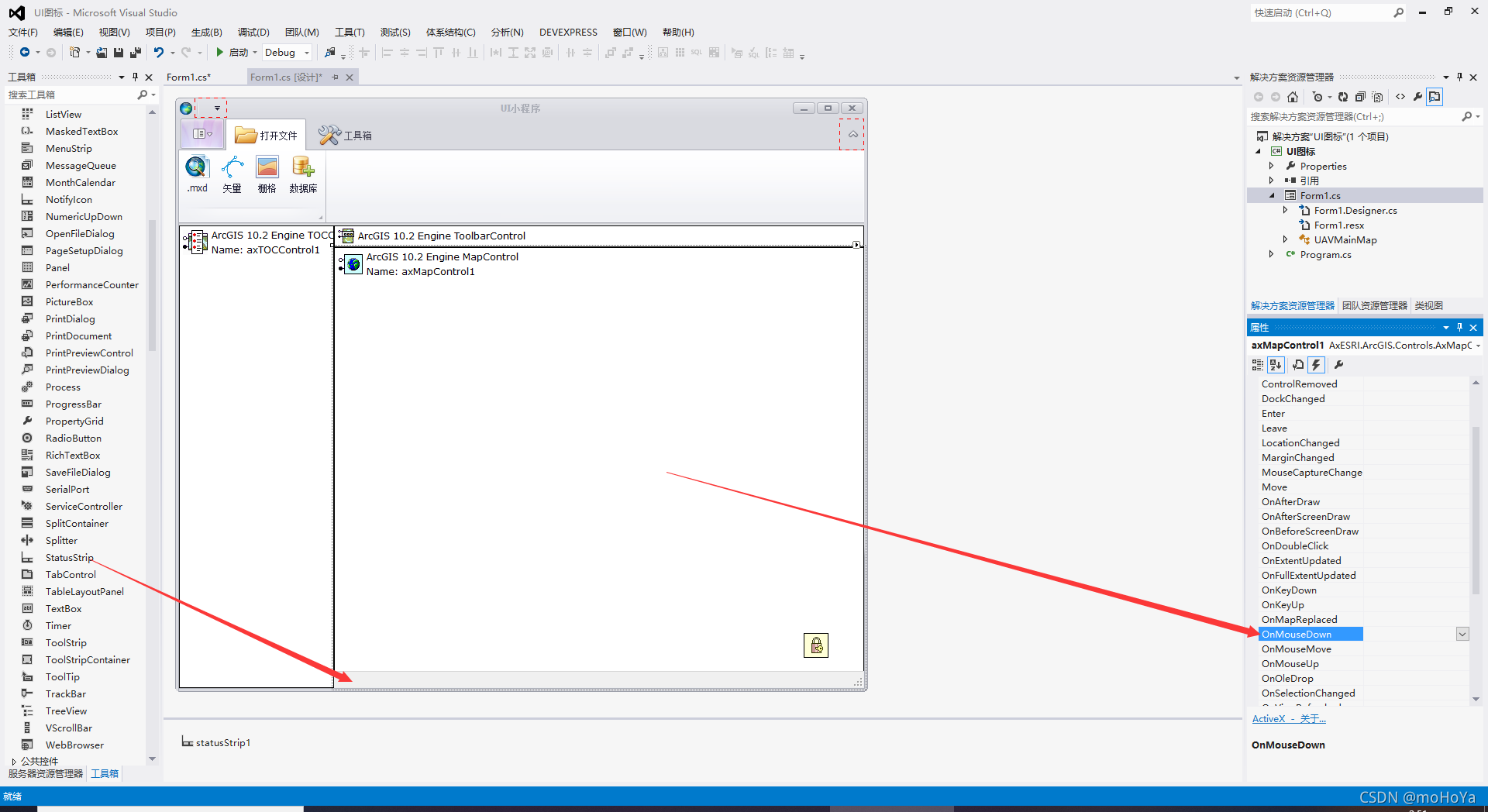Close the Form1.cs [设计] tab
The width and height of the screenshot is (1488, 812).
tap(350, 77)
